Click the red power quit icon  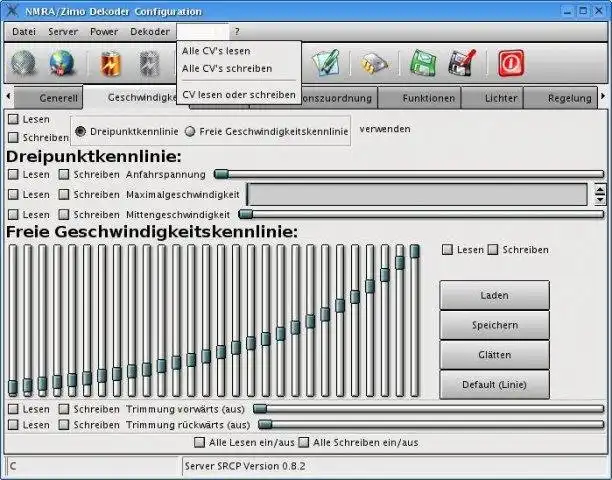511,63
